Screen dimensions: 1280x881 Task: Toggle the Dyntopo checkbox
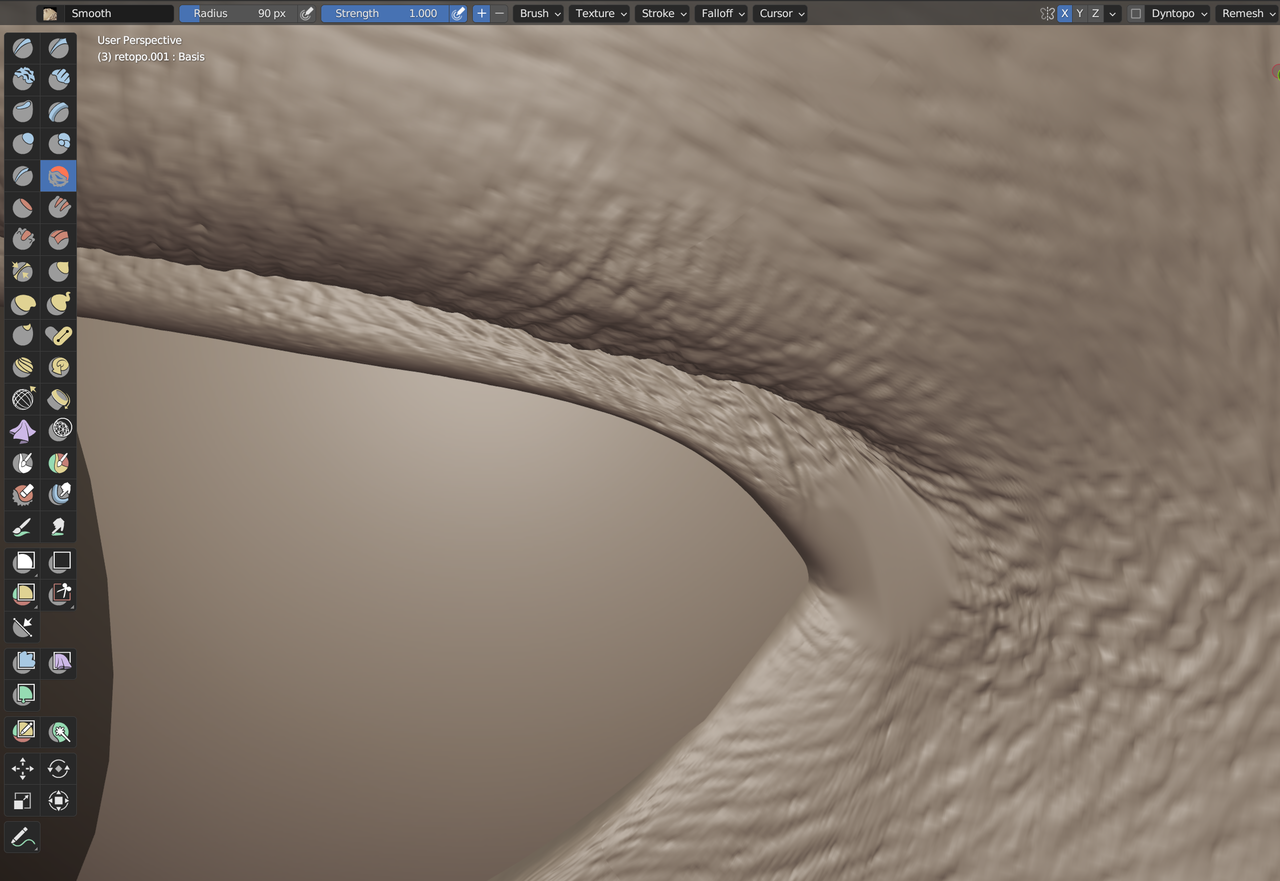click(x=1137, y=13)
